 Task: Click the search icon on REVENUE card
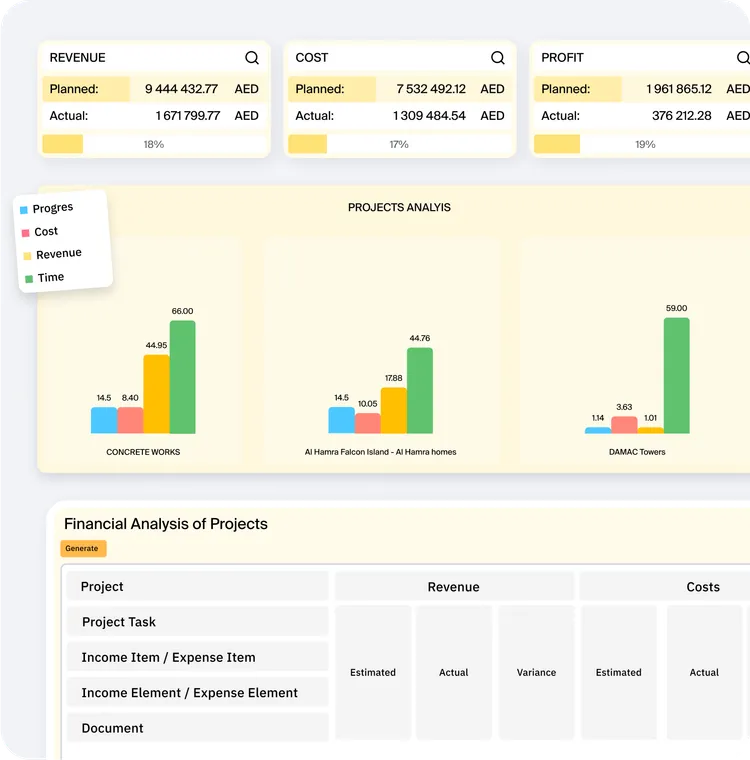252,58
